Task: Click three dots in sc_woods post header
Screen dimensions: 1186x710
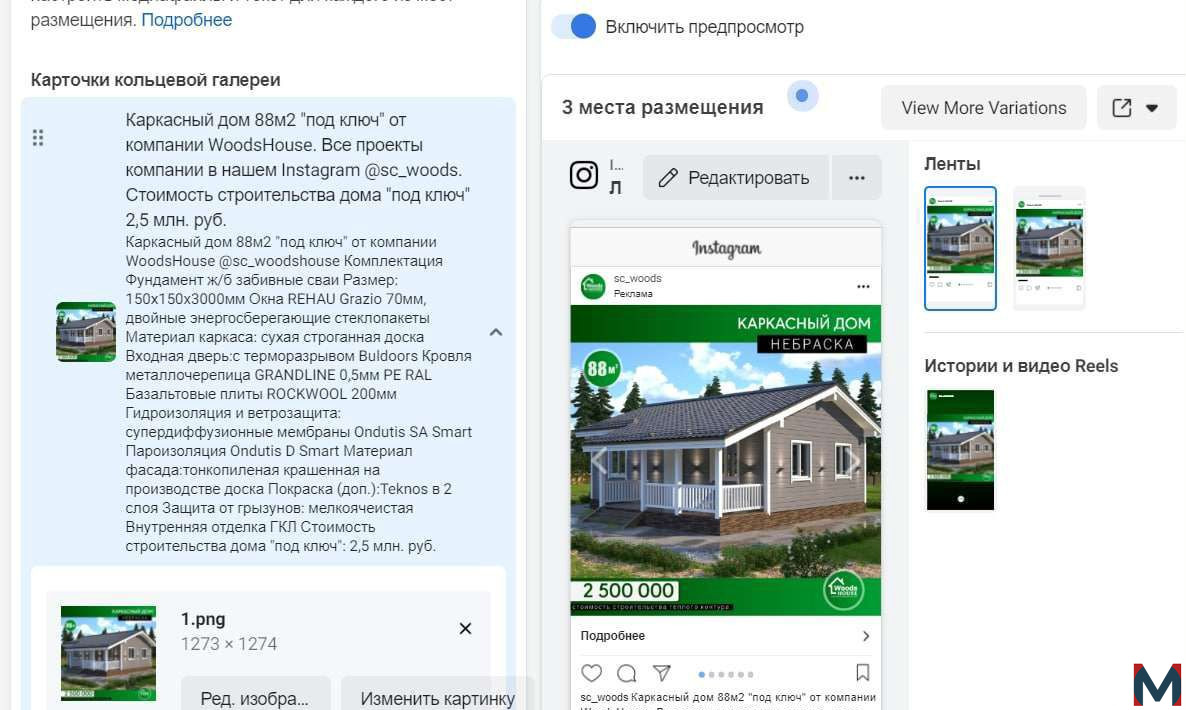Action: [863, 287]
